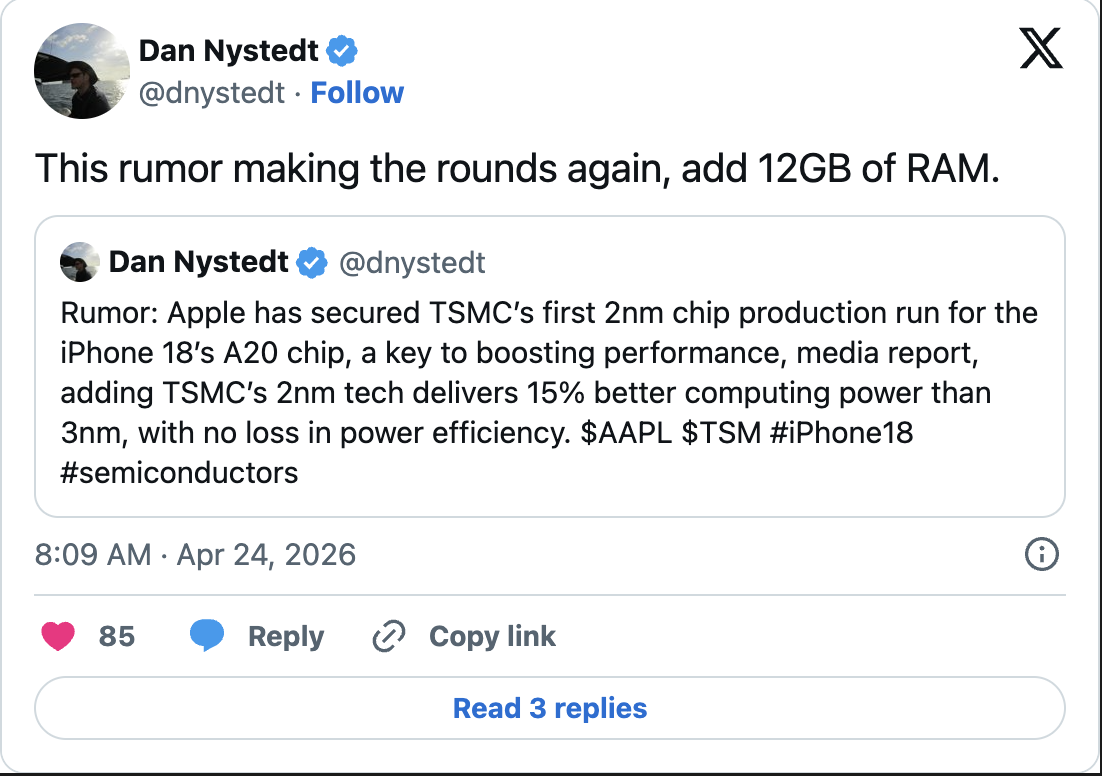Open the info icon beside the timestamp

pyautogui.click(x=1042, y=555)
